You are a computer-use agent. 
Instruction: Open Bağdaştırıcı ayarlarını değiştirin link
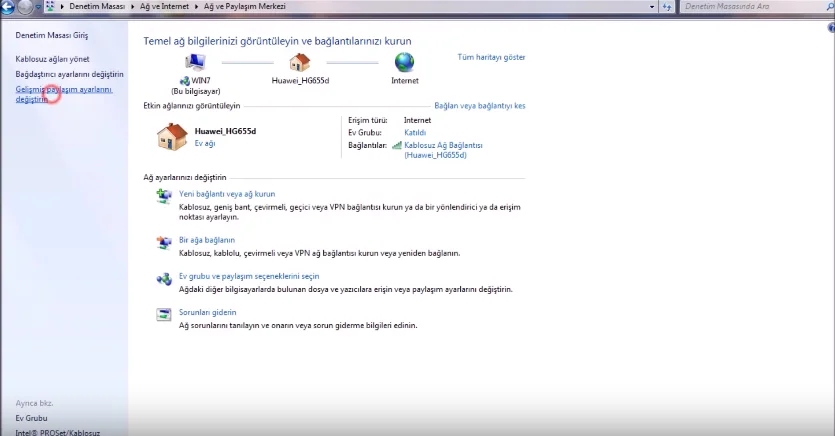[x=69, y=74]
